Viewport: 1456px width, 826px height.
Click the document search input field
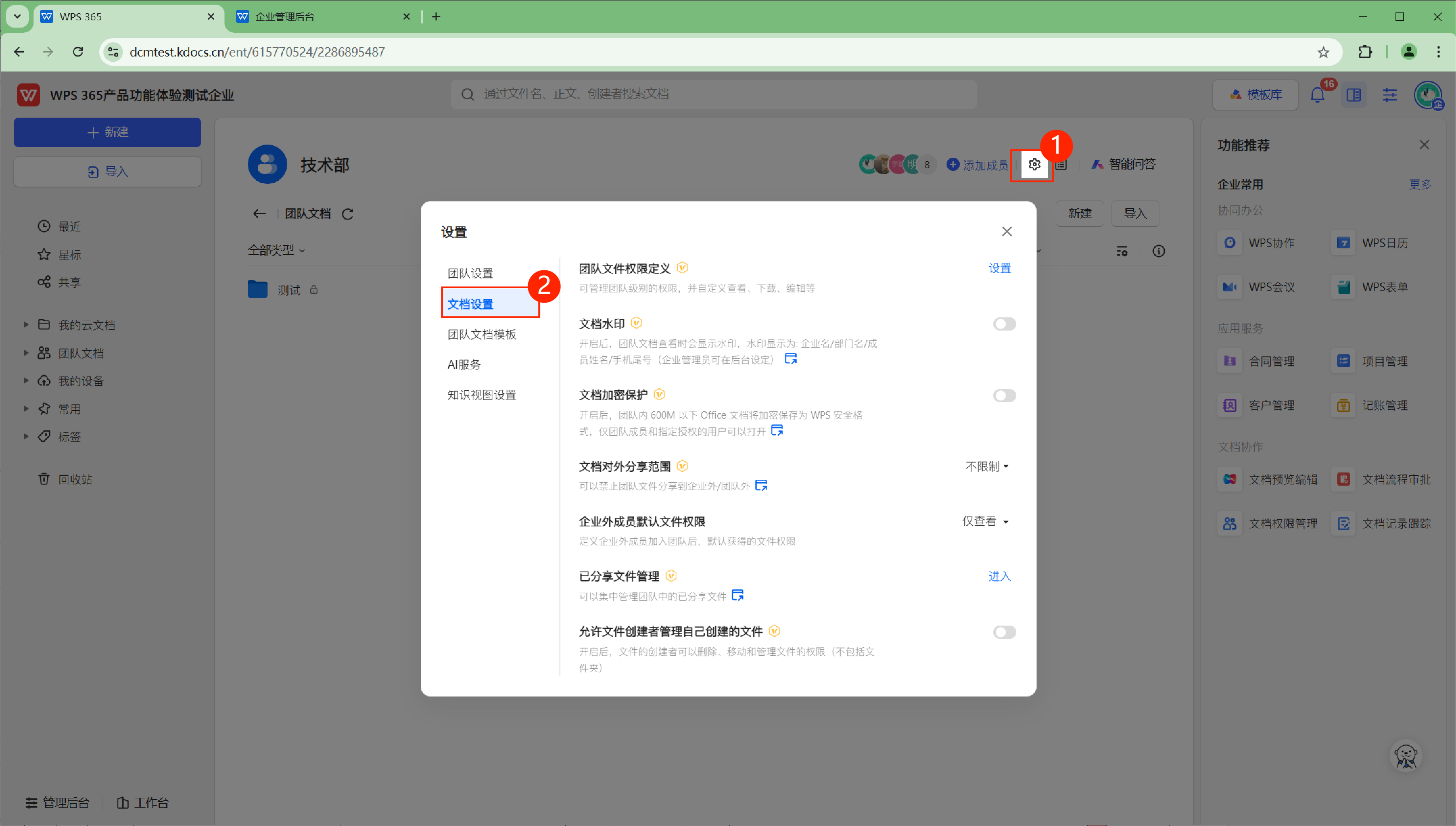[x=714, y=94]
